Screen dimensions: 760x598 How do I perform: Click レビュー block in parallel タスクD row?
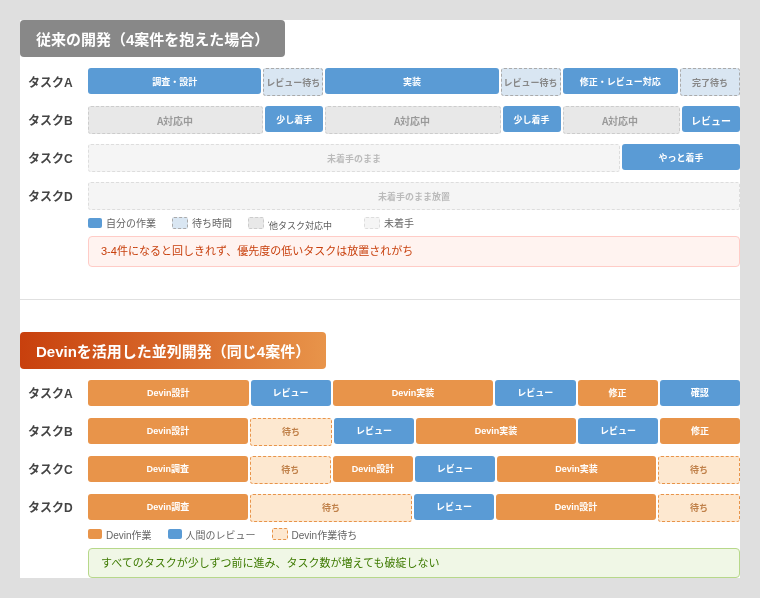pyautogui.click(x=454, y=507)
